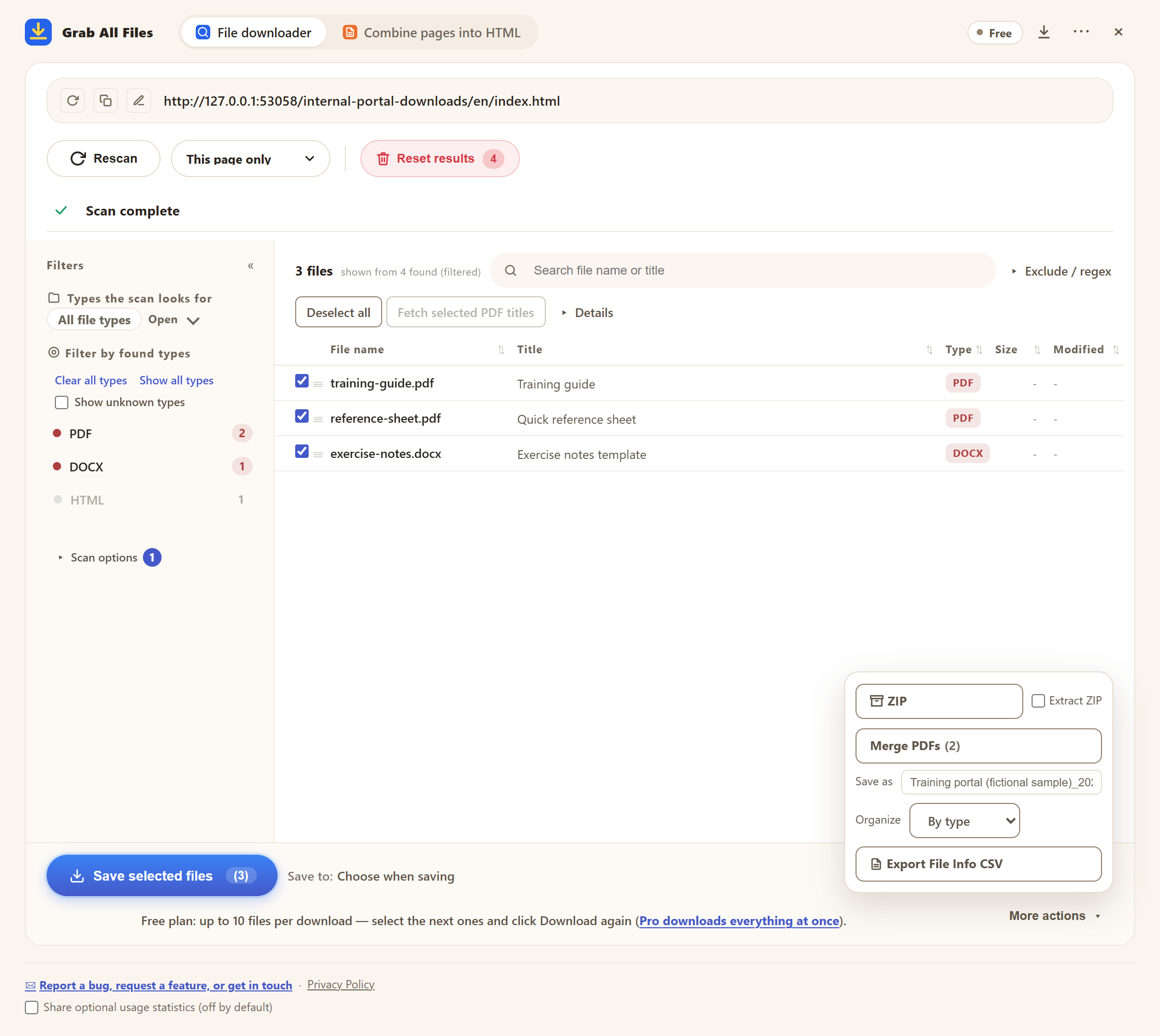Open the three-dots more menu
Viewport: 1160px width, 1036px height.
tap(1081, 32)
